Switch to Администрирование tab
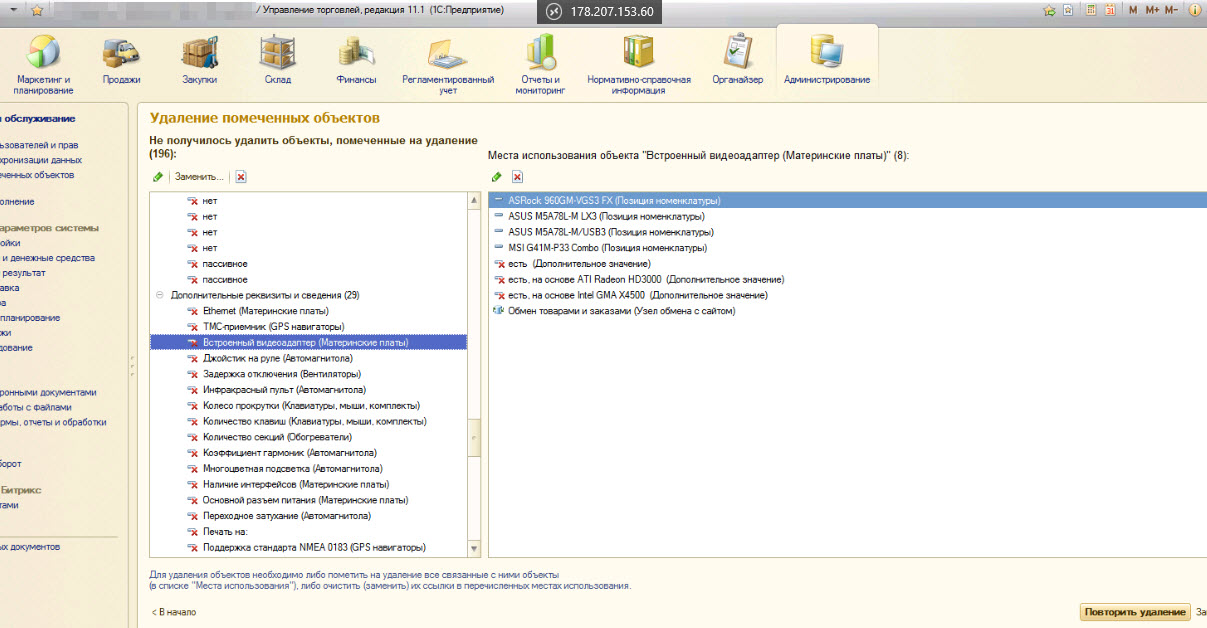The image size is (1207, 628). pyautogui.click(x=826, y=60)
